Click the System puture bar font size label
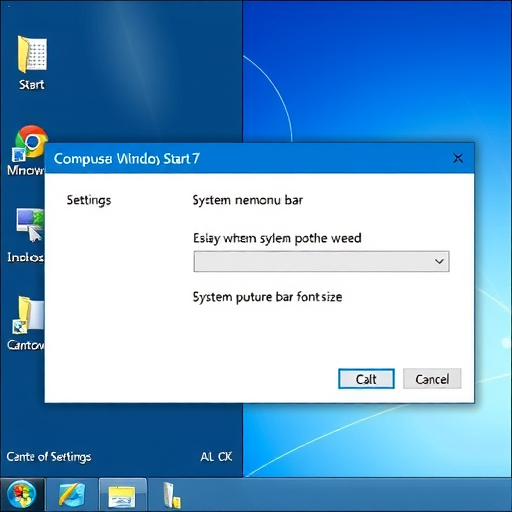Screen dimensions: 512x512 pos(267,297)
